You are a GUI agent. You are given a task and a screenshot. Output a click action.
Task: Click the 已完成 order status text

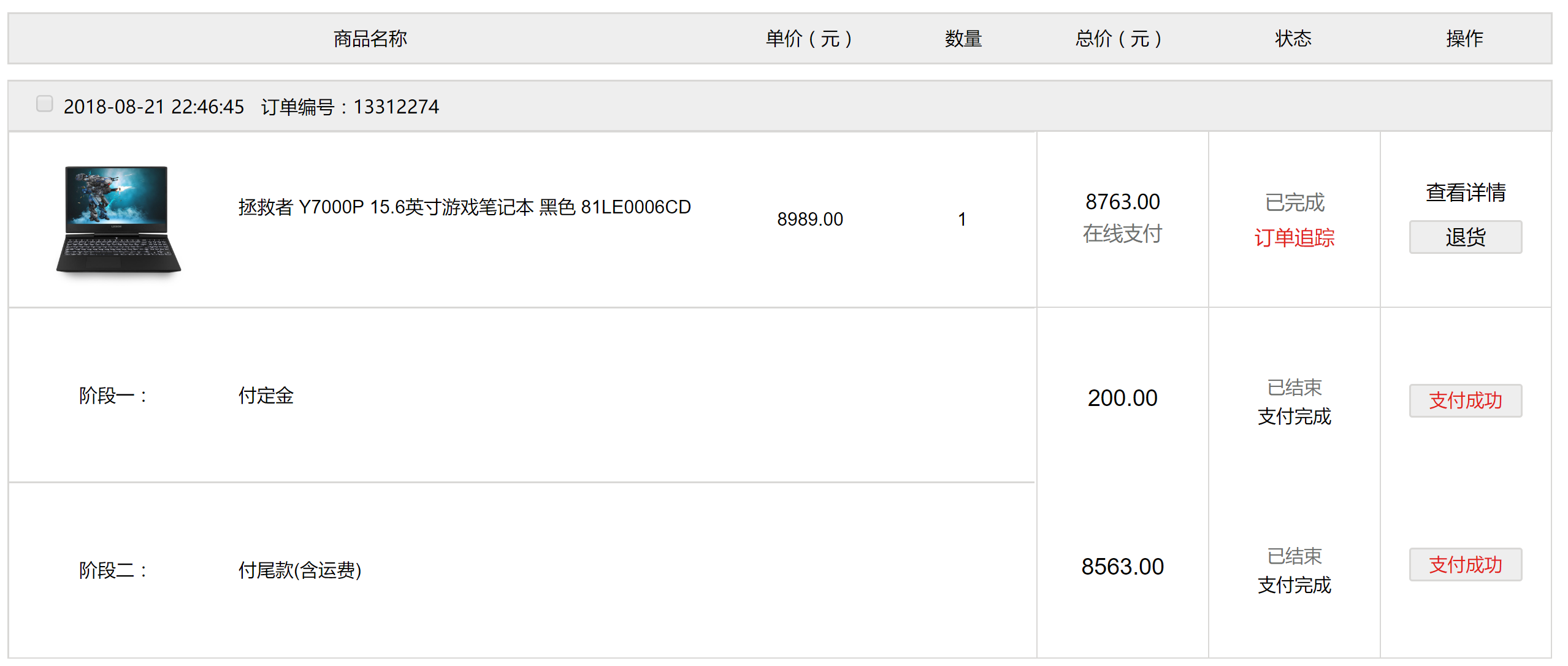coord(1294,202)
